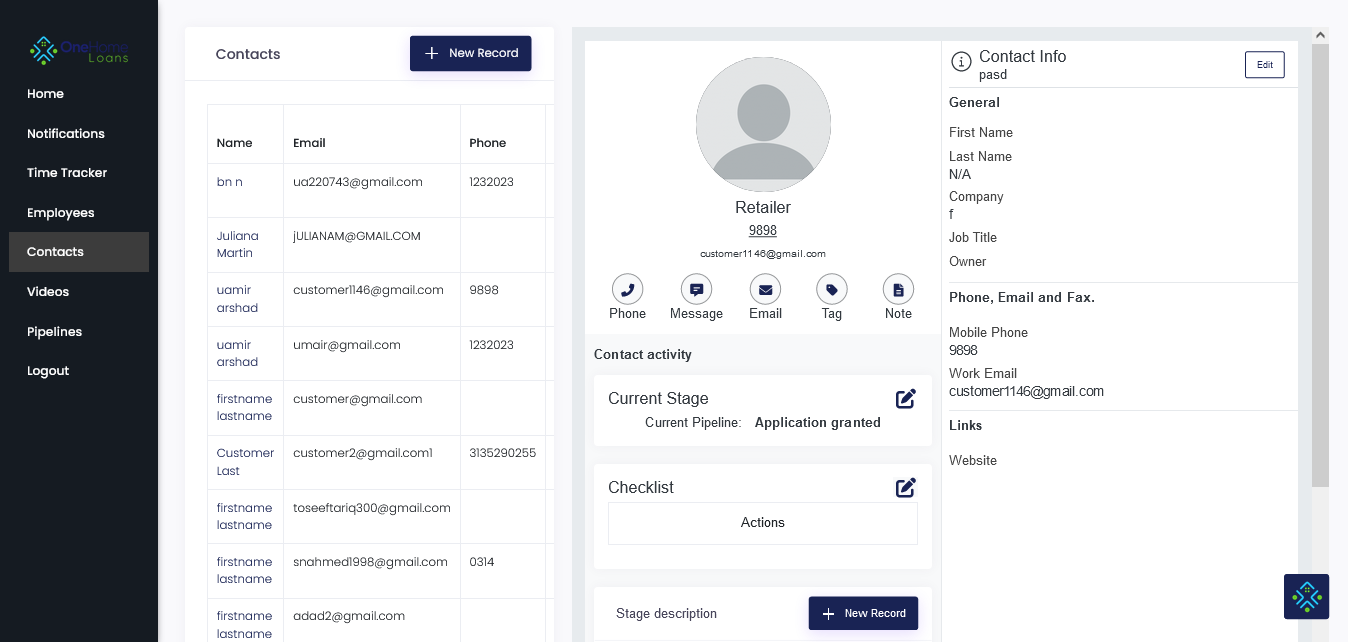Click the Tag action icon
This screenshot has height=642, width=1348.
coord(831,288)
